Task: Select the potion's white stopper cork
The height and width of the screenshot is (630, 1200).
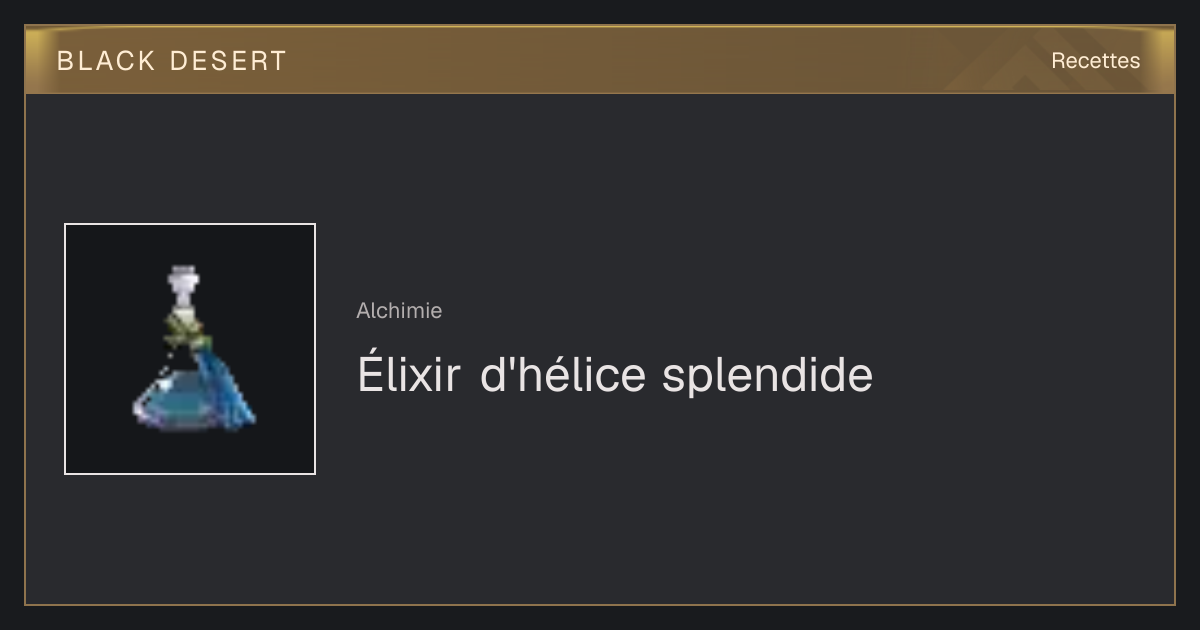Action: 181,285
